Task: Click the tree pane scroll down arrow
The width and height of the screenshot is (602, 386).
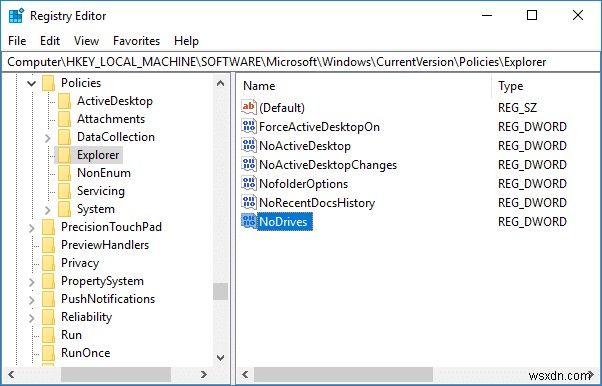Action: coord(220,357)
